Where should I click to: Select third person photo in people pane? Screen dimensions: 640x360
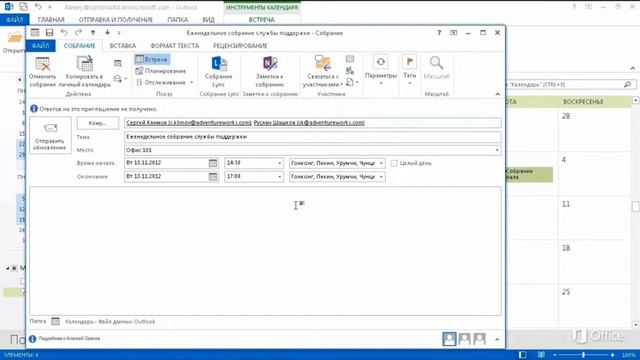tap(479, 339)
